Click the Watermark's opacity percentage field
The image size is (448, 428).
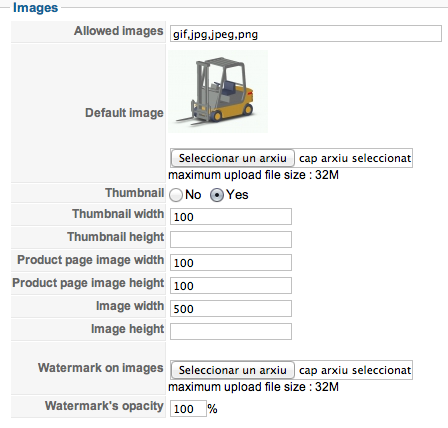click(x=188, y=408)
